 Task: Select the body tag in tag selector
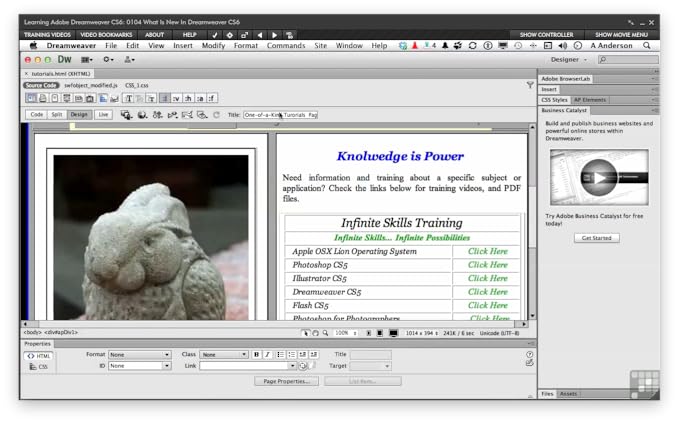(x=32, y=332)
